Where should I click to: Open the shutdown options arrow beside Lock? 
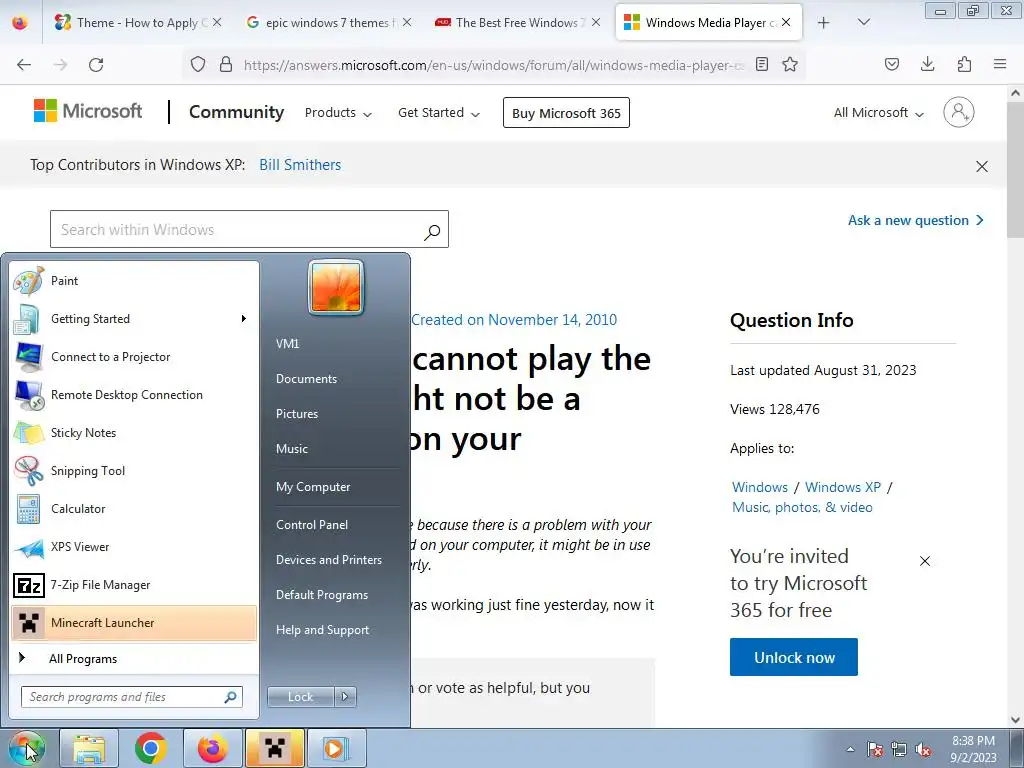click(x=345, y=697)
